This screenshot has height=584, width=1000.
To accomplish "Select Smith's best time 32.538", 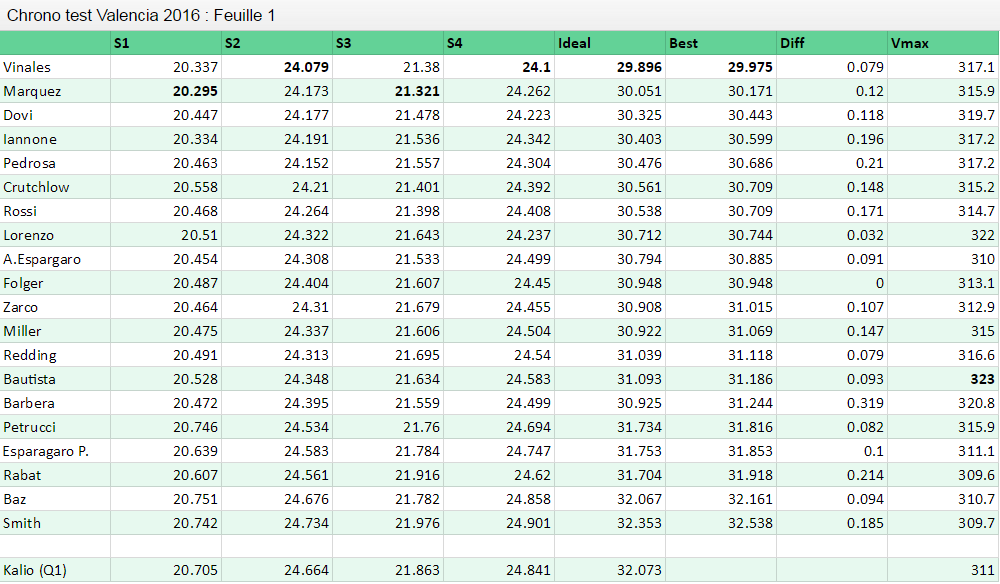I will (x=750, y=523).
